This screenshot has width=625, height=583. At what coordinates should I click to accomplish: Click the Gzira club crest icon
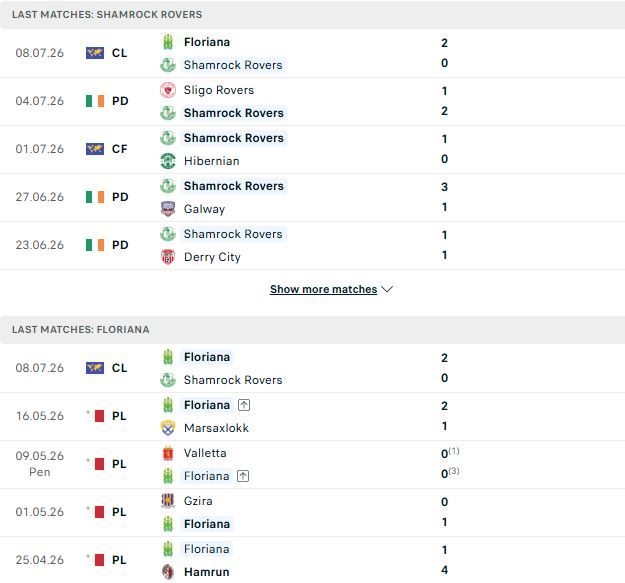pyautogui.click(x=168, y=501)
